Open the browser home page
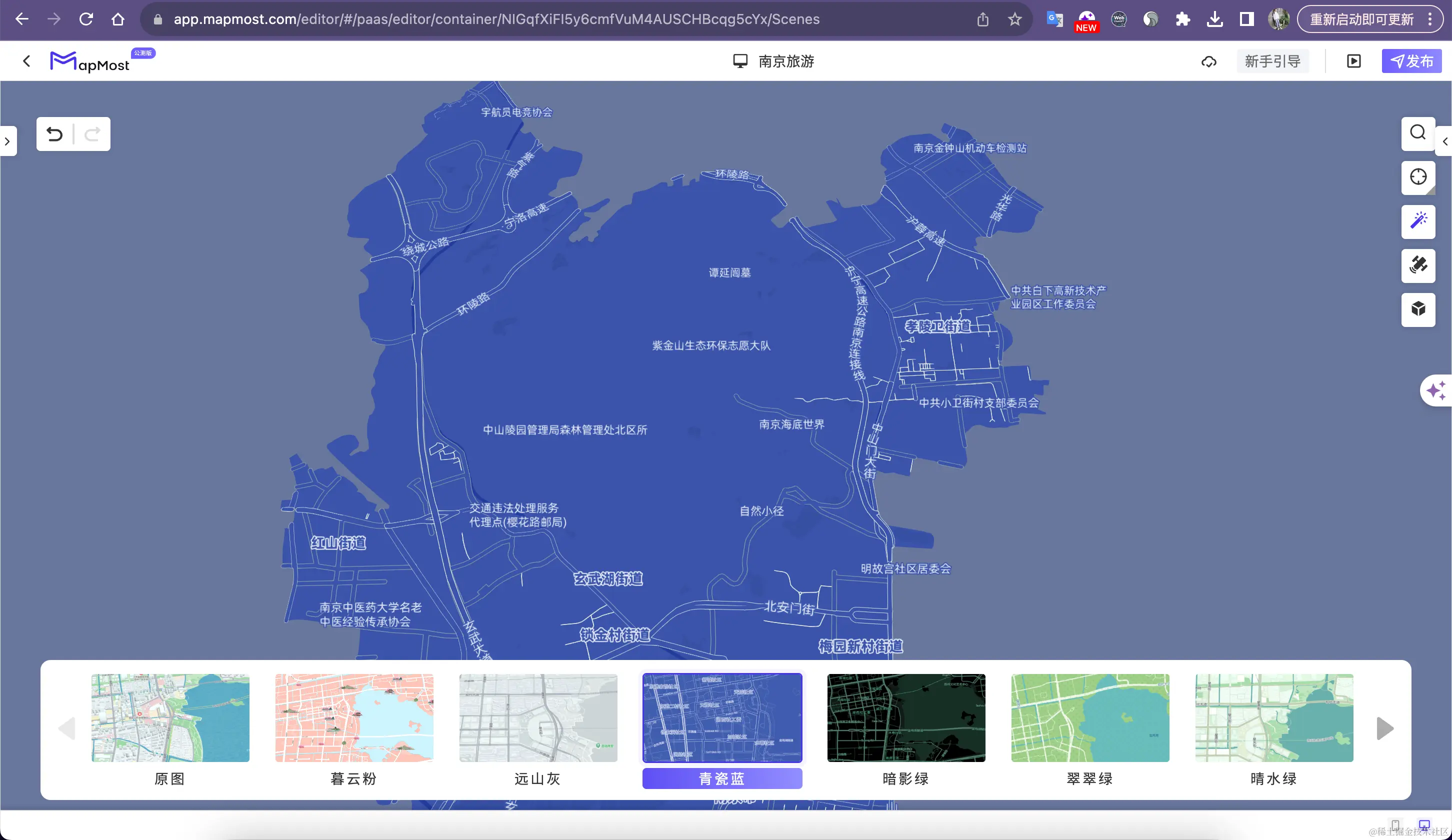Viewport: 1452px width, 840px height. pyautogui.click(x=118, y=19)
